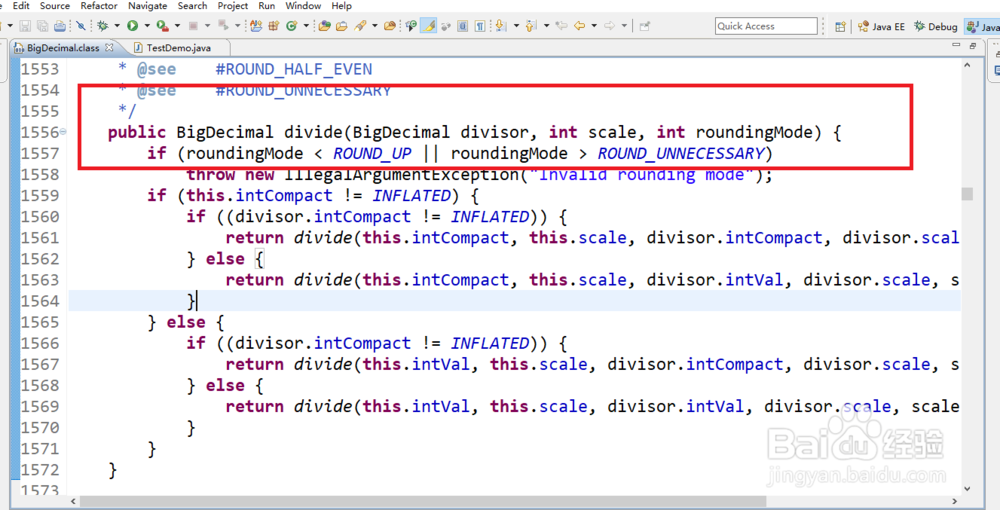1000x510 pixels.
Task: Click the Save All icon
Action: click(x=42, y=26)
